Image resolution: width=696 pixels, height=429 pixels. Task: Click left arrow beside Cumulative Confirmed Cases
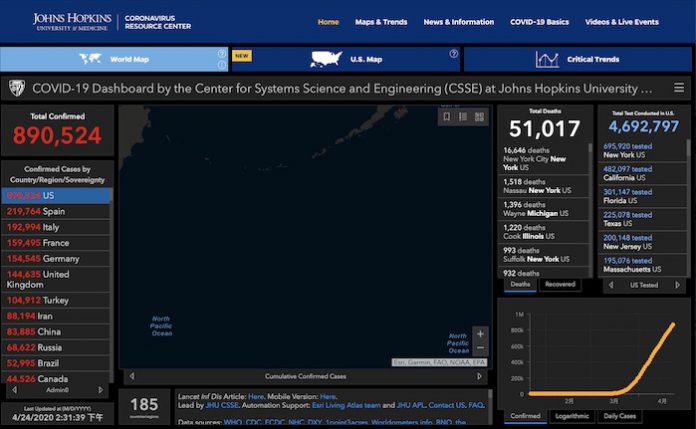pos(132,376)
